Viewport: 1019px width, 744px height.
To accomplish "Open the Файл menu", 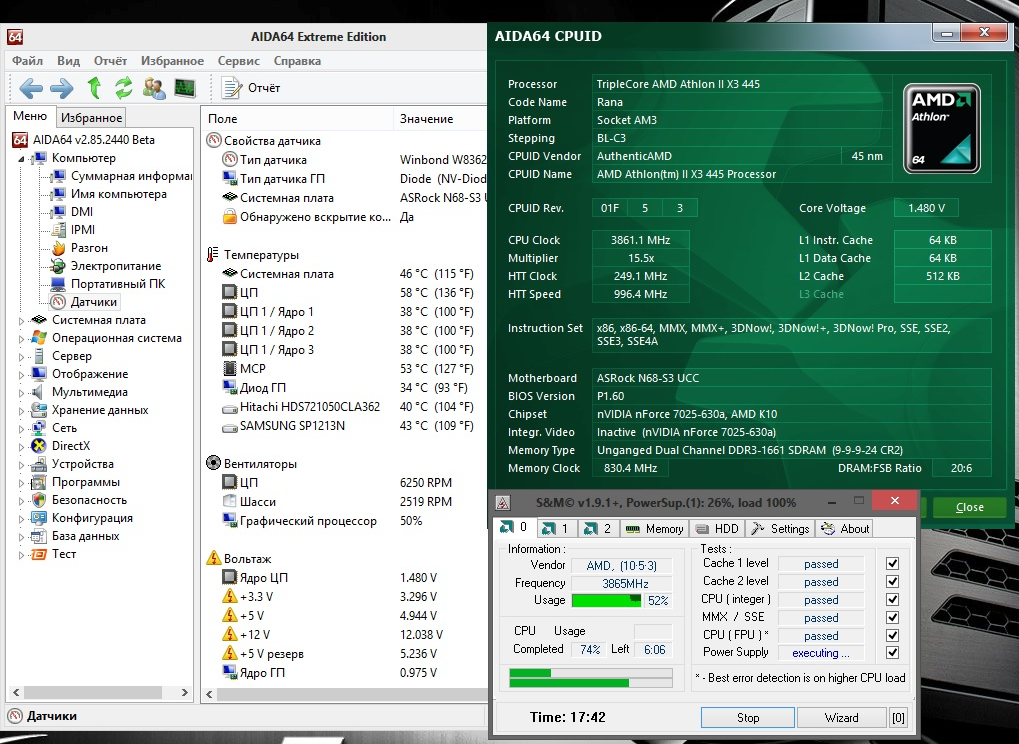I will click(27, 61).
